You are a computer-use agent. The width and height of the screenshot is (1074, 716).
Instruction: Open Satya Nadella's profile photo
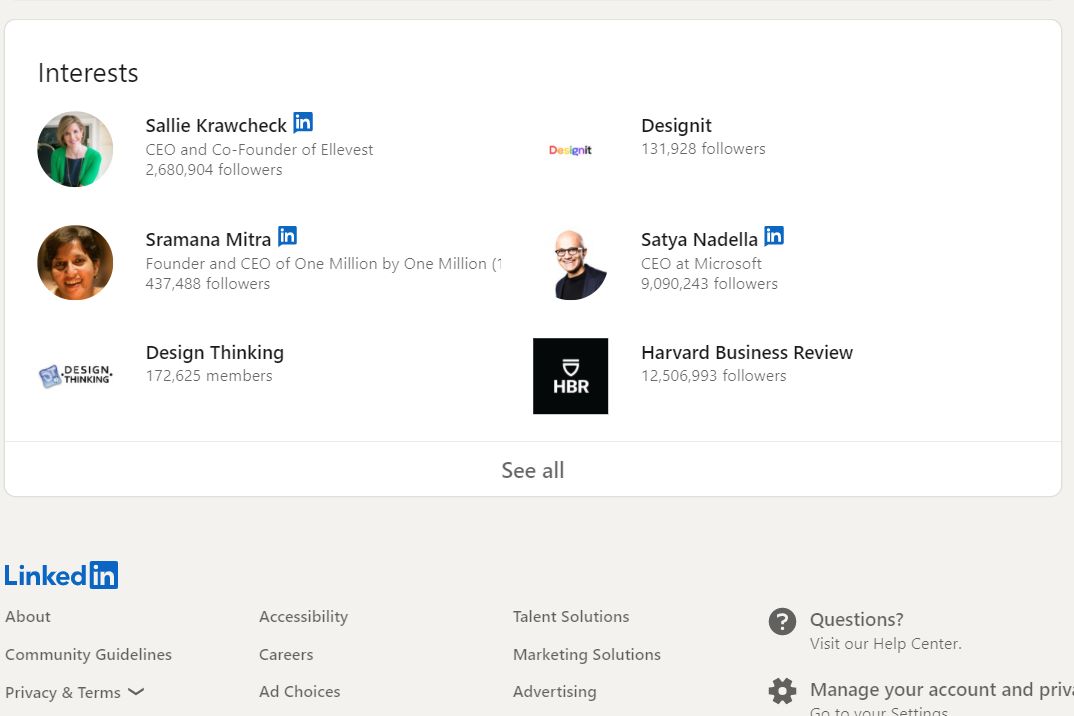571,263
